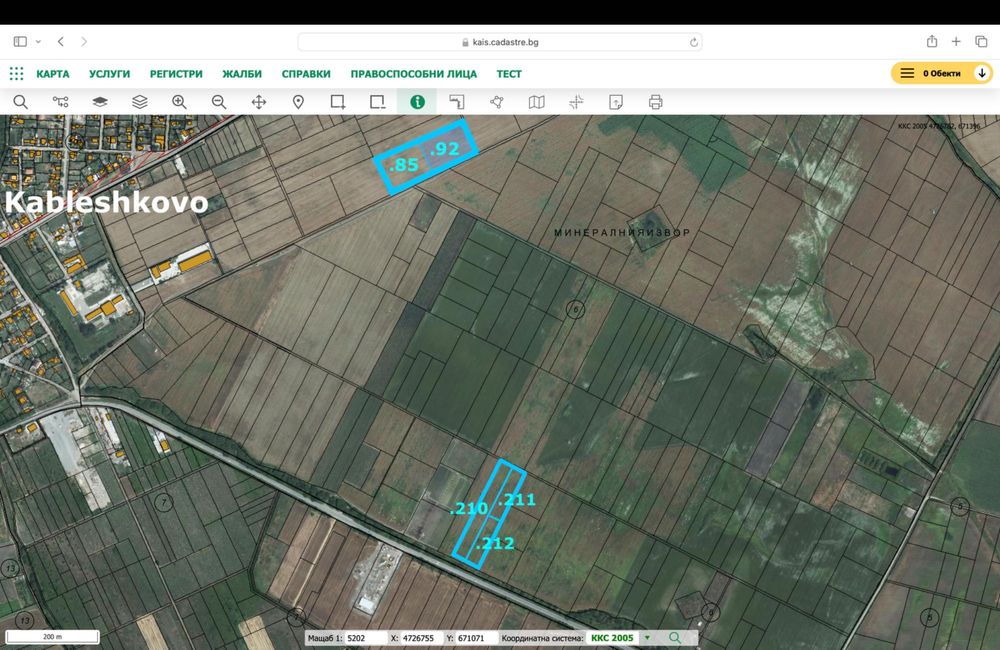1000x650 pixels.
Task: Open the layer tree structure tool
Action: [61, 102]
